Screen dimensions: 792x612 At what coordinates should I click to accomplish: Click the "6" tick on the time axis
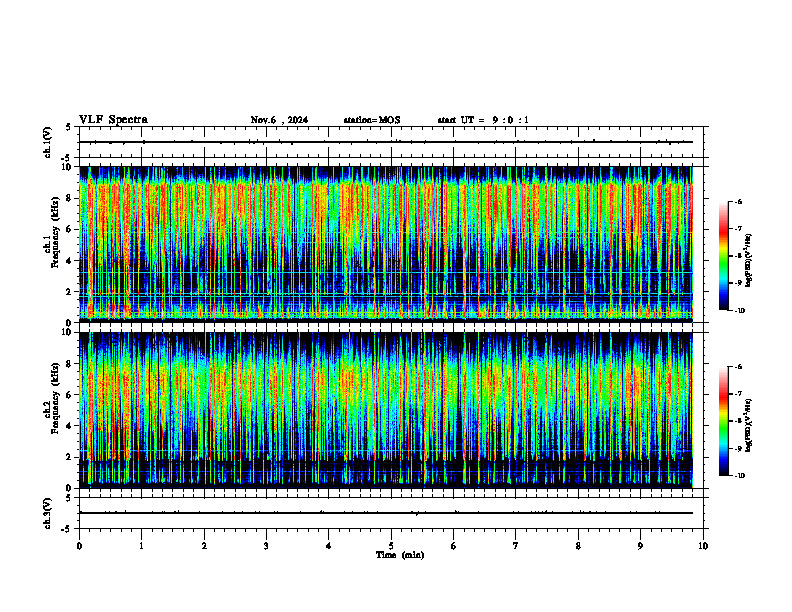pos(454,546)
